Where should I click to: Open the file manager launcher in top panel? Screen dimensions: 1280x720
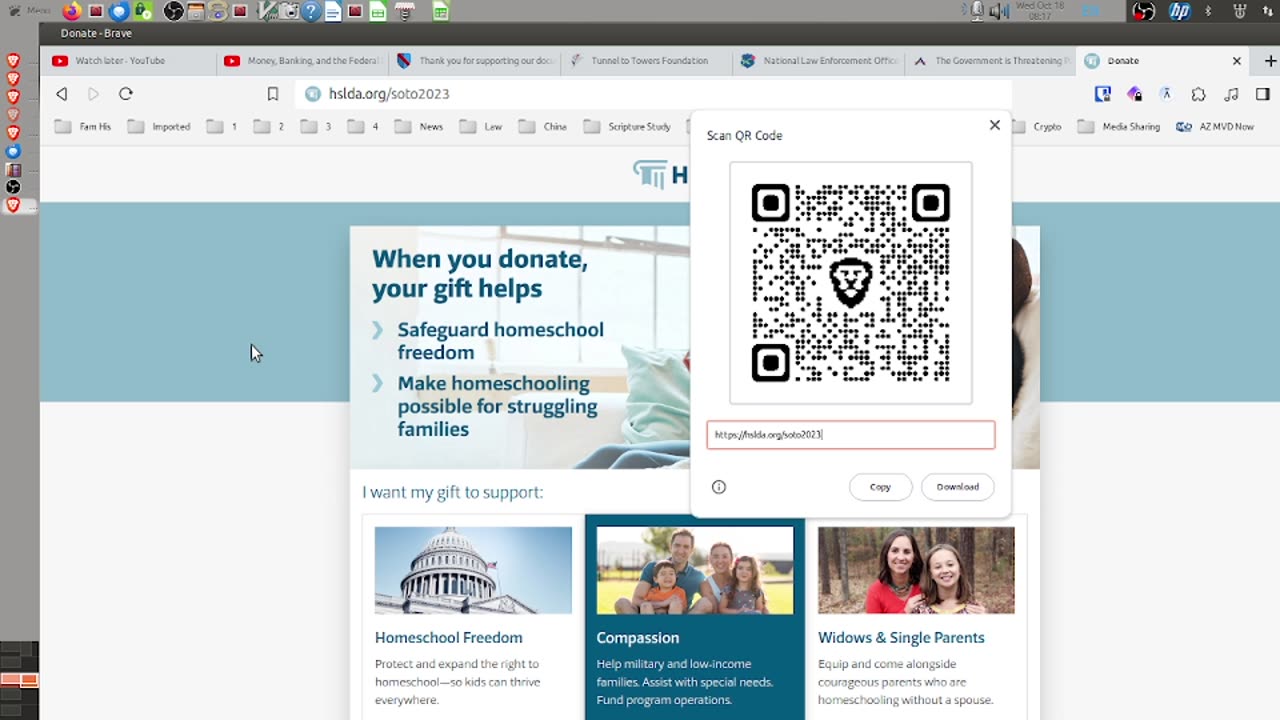tap(196, 12)
